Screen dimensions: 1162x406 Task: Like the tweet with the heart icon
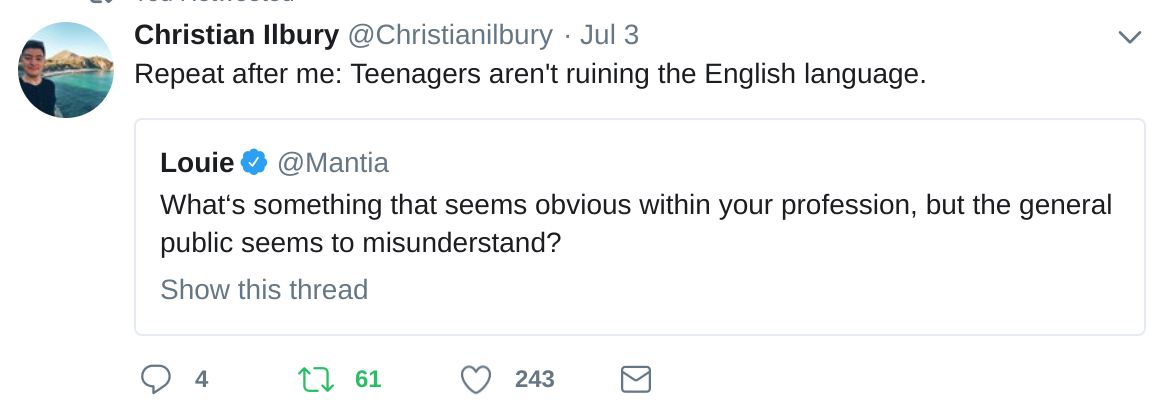pyautogui.click(x=475, y=379)
